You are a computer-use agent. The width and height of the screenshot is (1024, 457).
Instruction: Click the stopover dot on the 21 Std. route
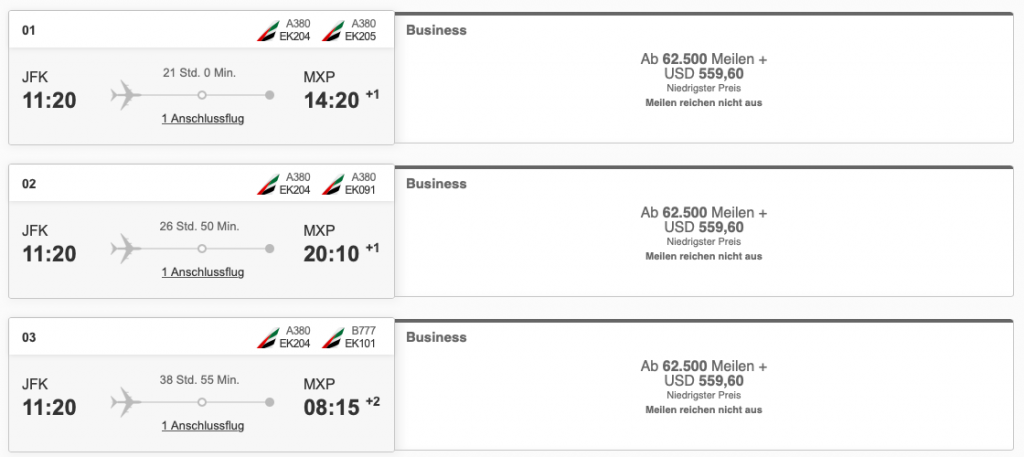tap(202, 95)
